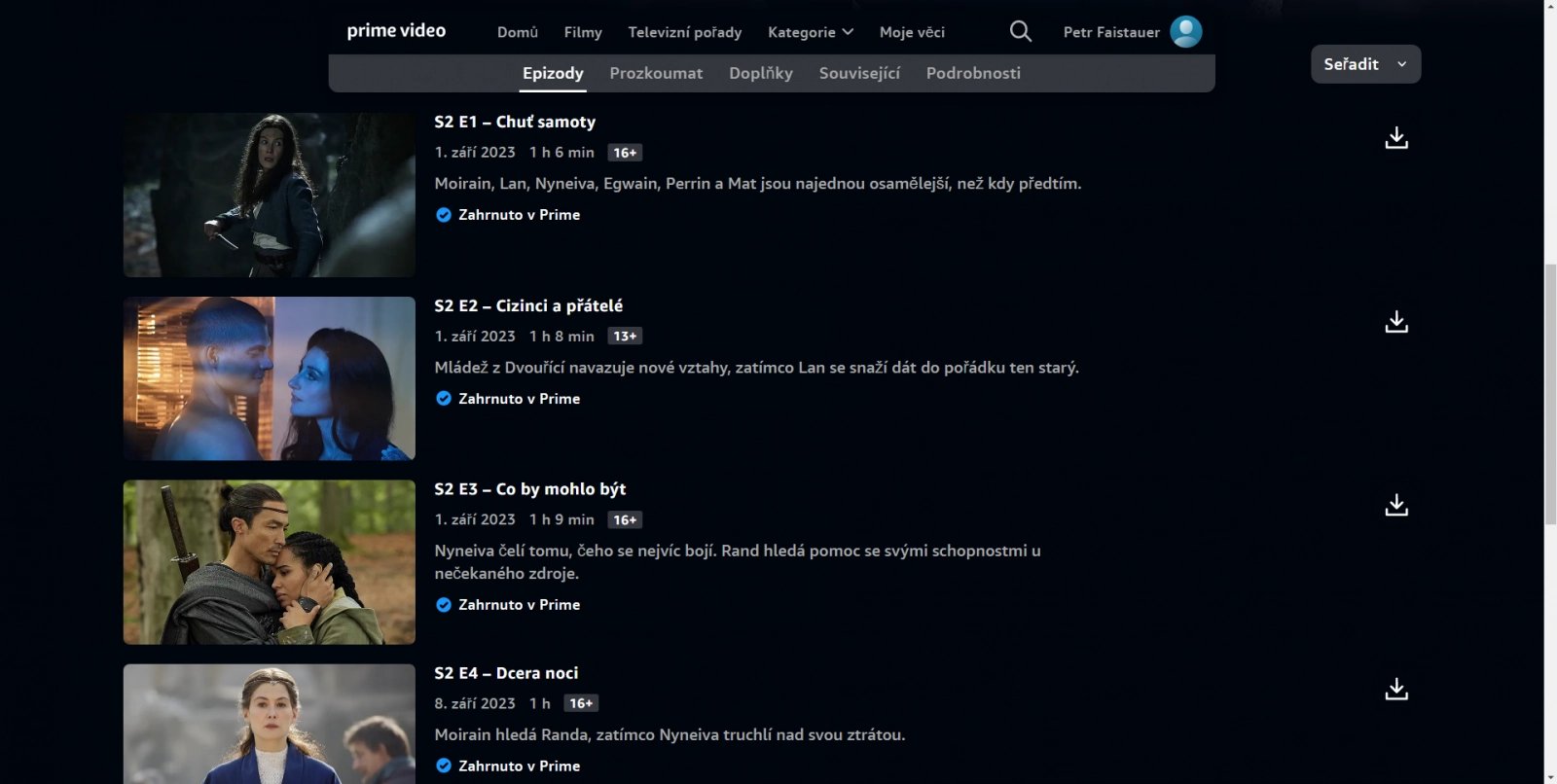Click the prime video logo
The image size is (1557, 784).
(x=396, y=31)
